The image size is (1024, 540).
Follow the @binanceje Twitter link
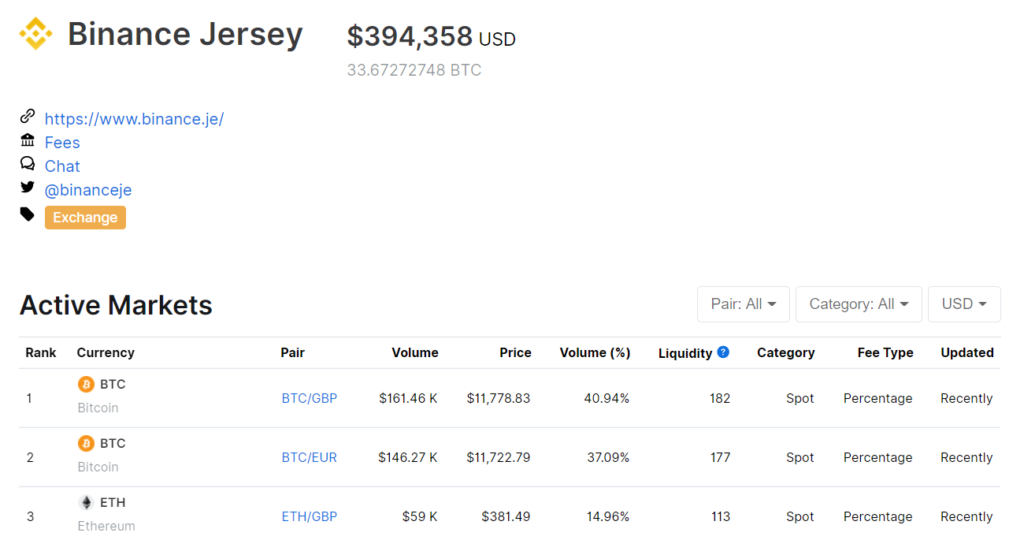[88, 190]
